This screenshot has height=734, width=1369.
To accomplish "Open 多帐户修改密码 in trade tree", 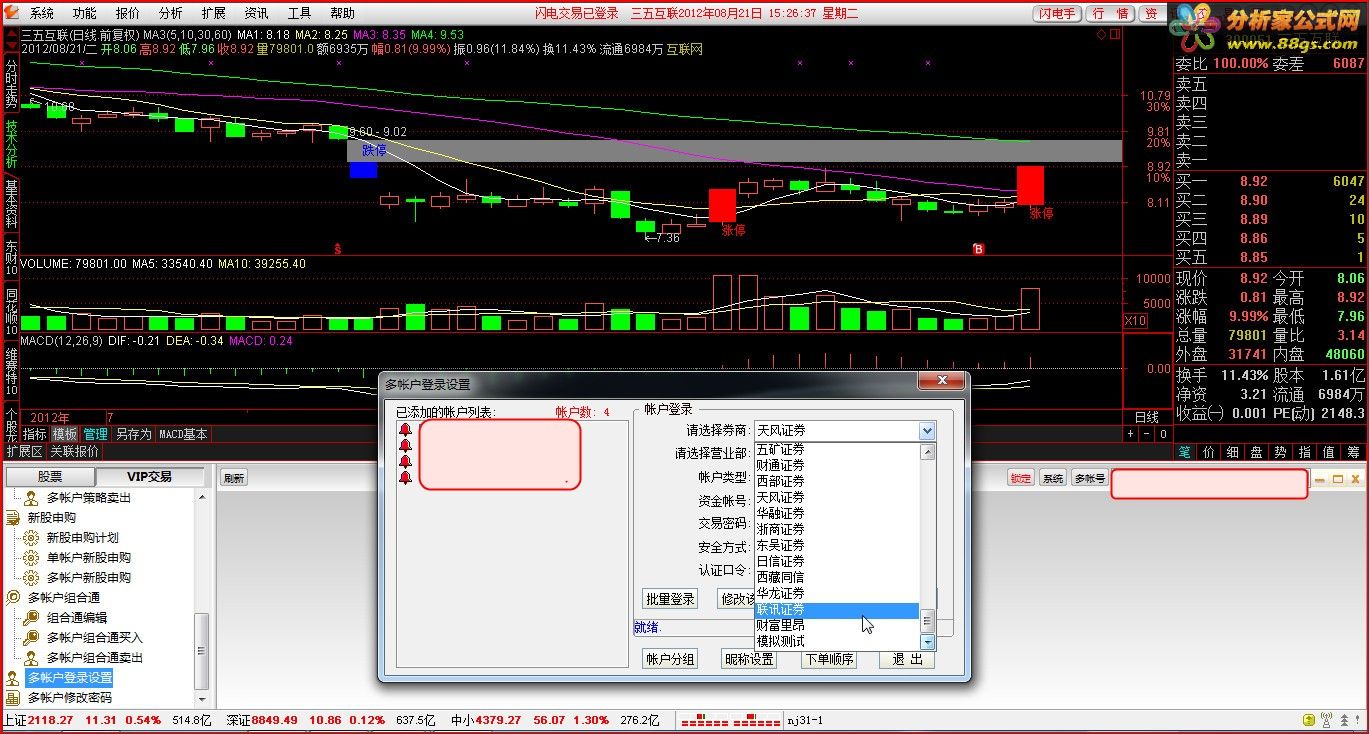I will click(70, 698).
